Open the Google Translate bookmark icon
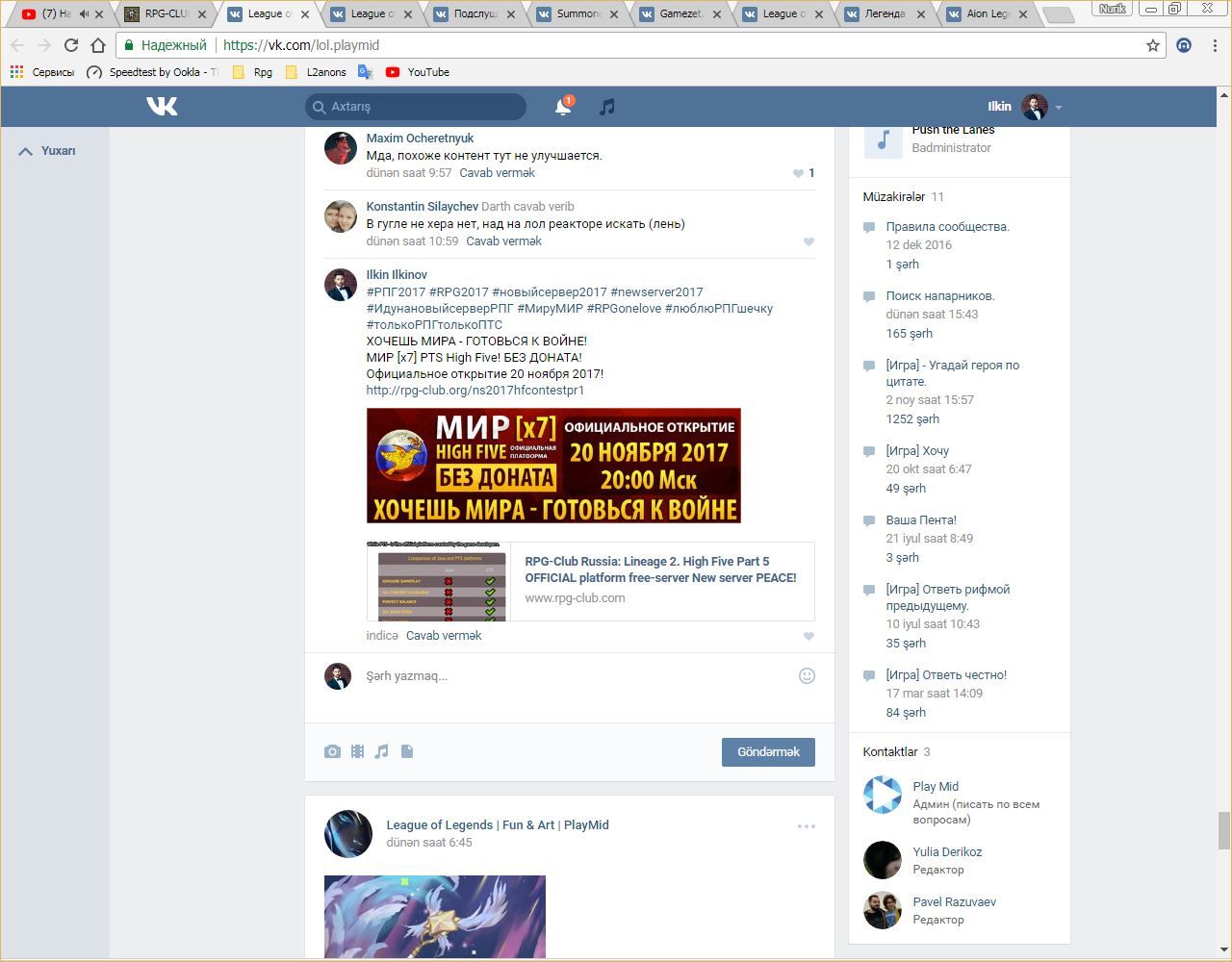The width and height of the screenshot is (1232, 962). (365, 72)
